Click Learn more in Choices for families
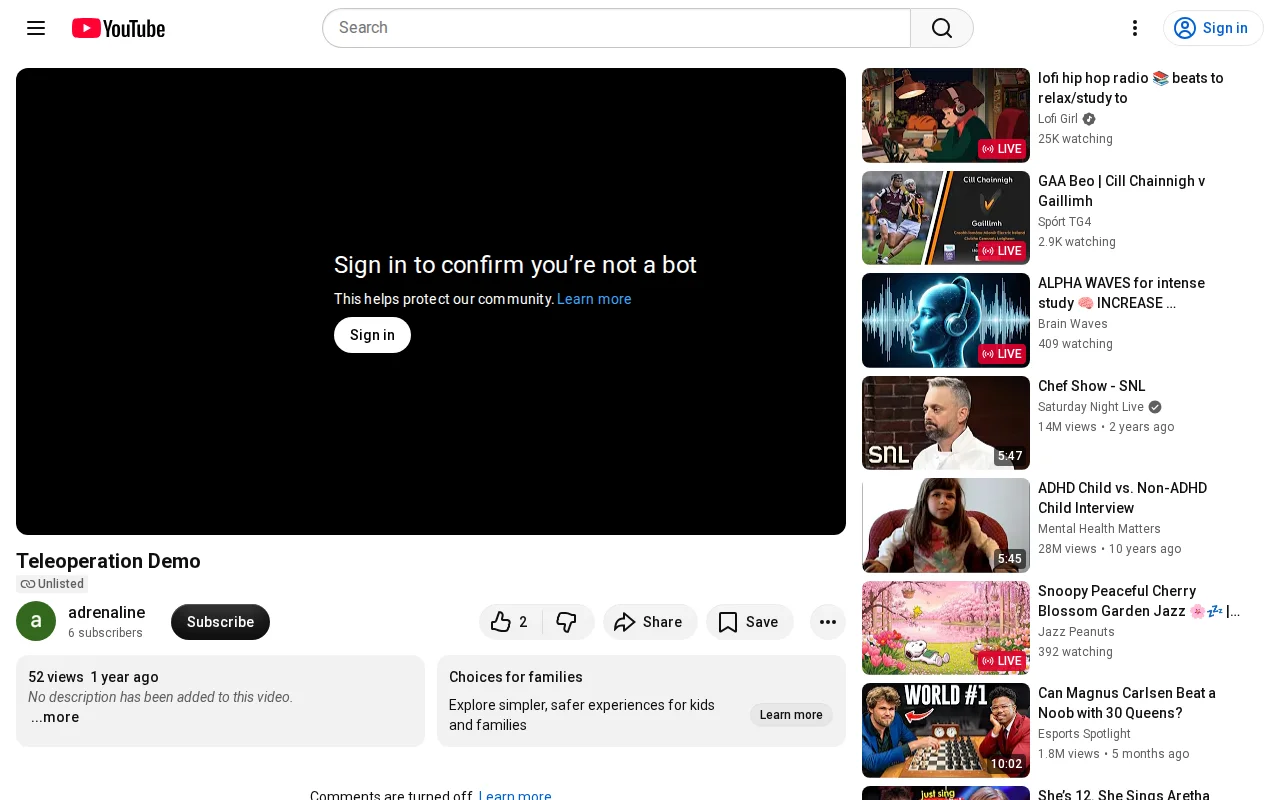 point(791,715)
